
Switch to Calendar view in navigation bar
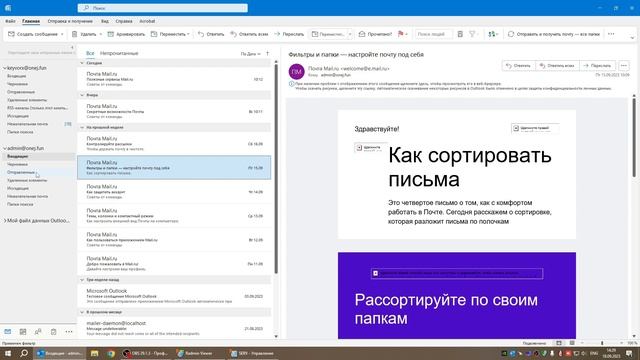tap(23, 332)
